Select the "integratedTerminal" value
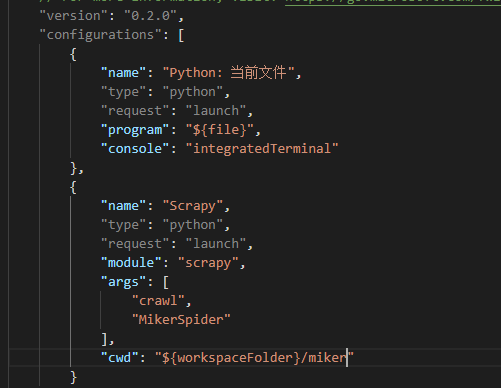The image size is (501, 388). click(262, 149)
